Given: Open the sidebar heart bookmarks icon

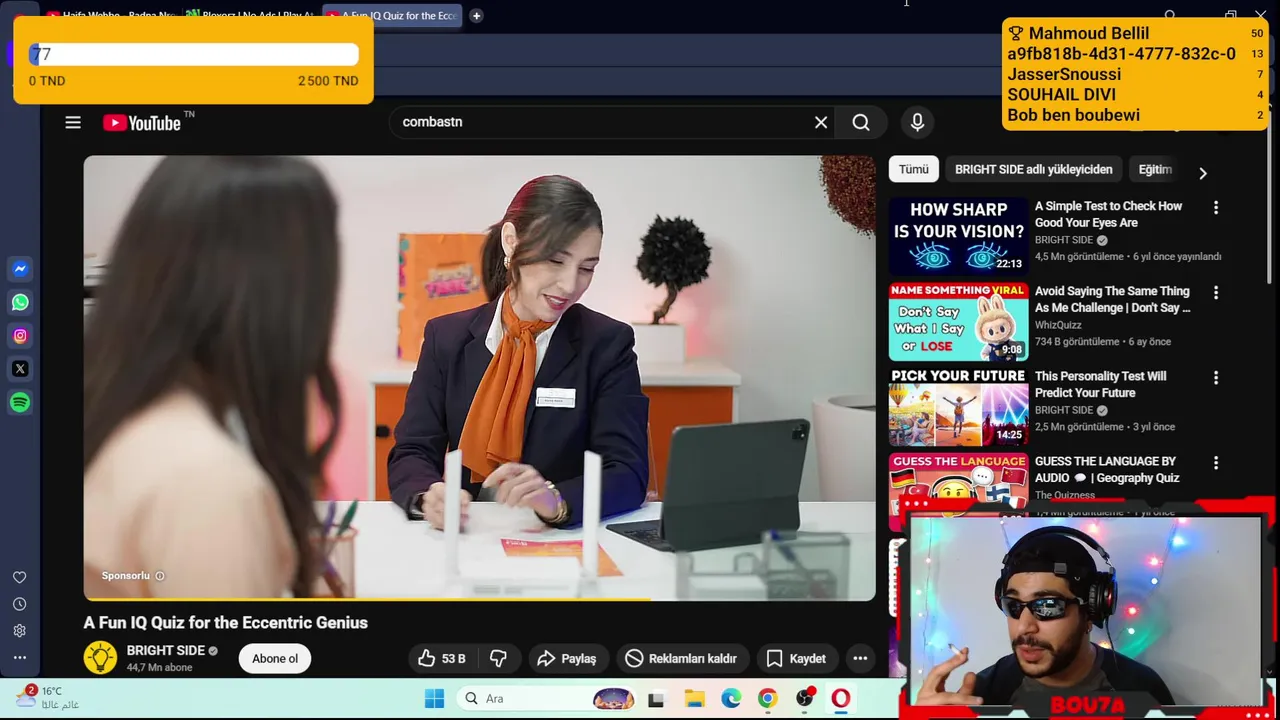Looking at the screenshot, I should click(x=19, y=577).
